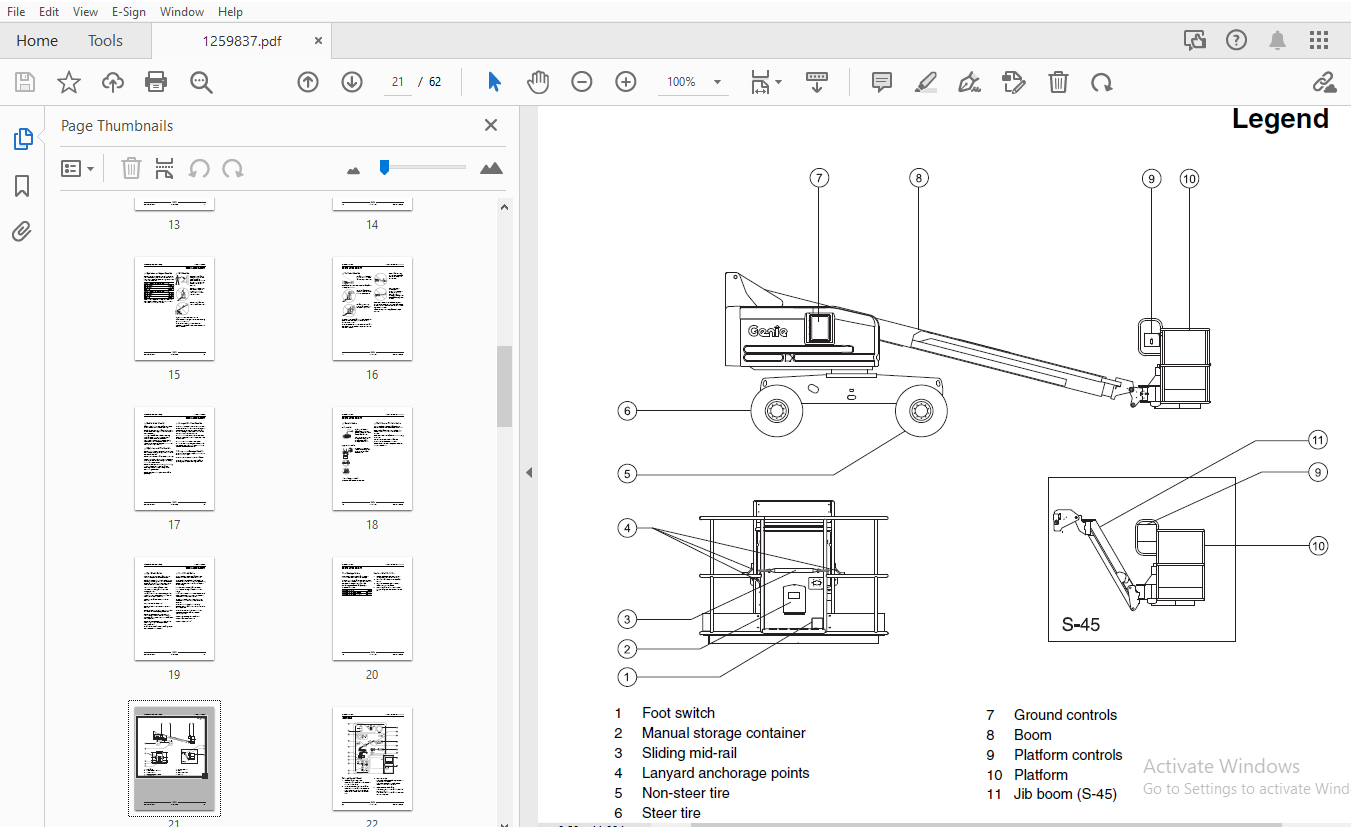
Task: Select page 16 thumbnail
Action: [372, 309]
